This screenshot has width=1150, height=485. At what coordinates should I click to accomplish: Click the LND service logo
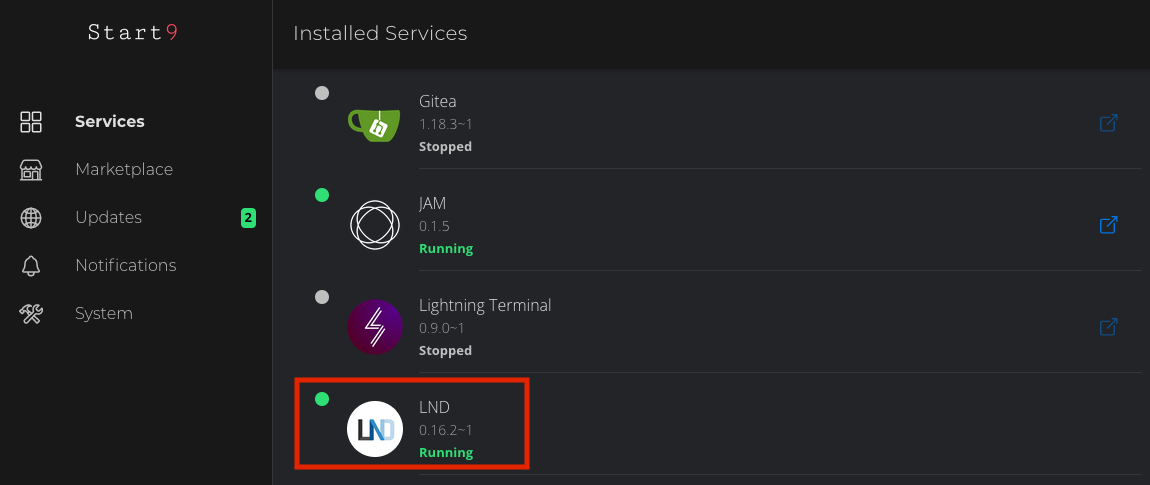(x=374, y=429)
